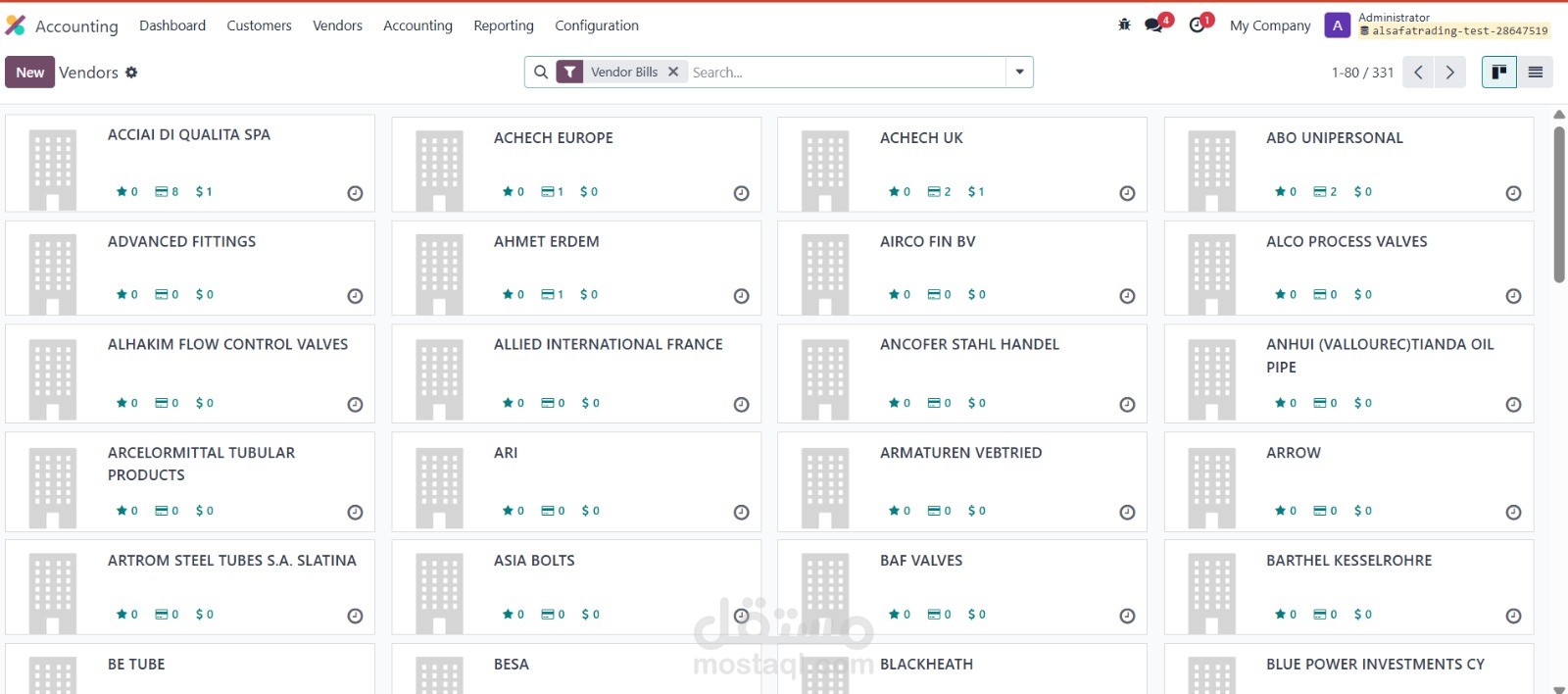Viewport: 1568px width, 694px height.
Task: Open activity clock on AHMET ERDEM card
Action: point(742,296)
